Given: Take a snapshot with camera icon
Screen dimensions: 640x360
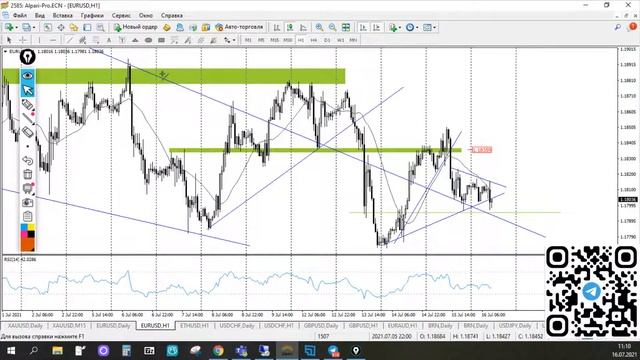Looking at the screenshot, I should click(28, 202).
